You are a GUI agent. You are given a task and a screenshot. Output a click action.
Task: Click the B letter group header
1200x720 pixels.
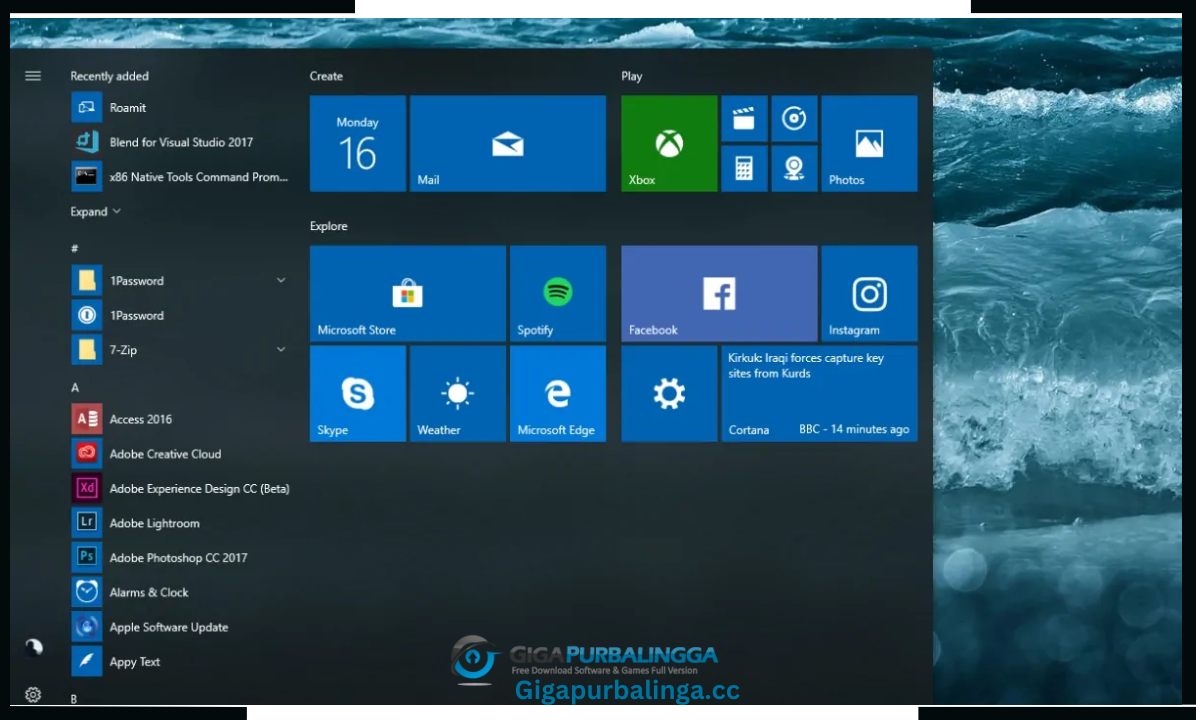pos(74,699)
